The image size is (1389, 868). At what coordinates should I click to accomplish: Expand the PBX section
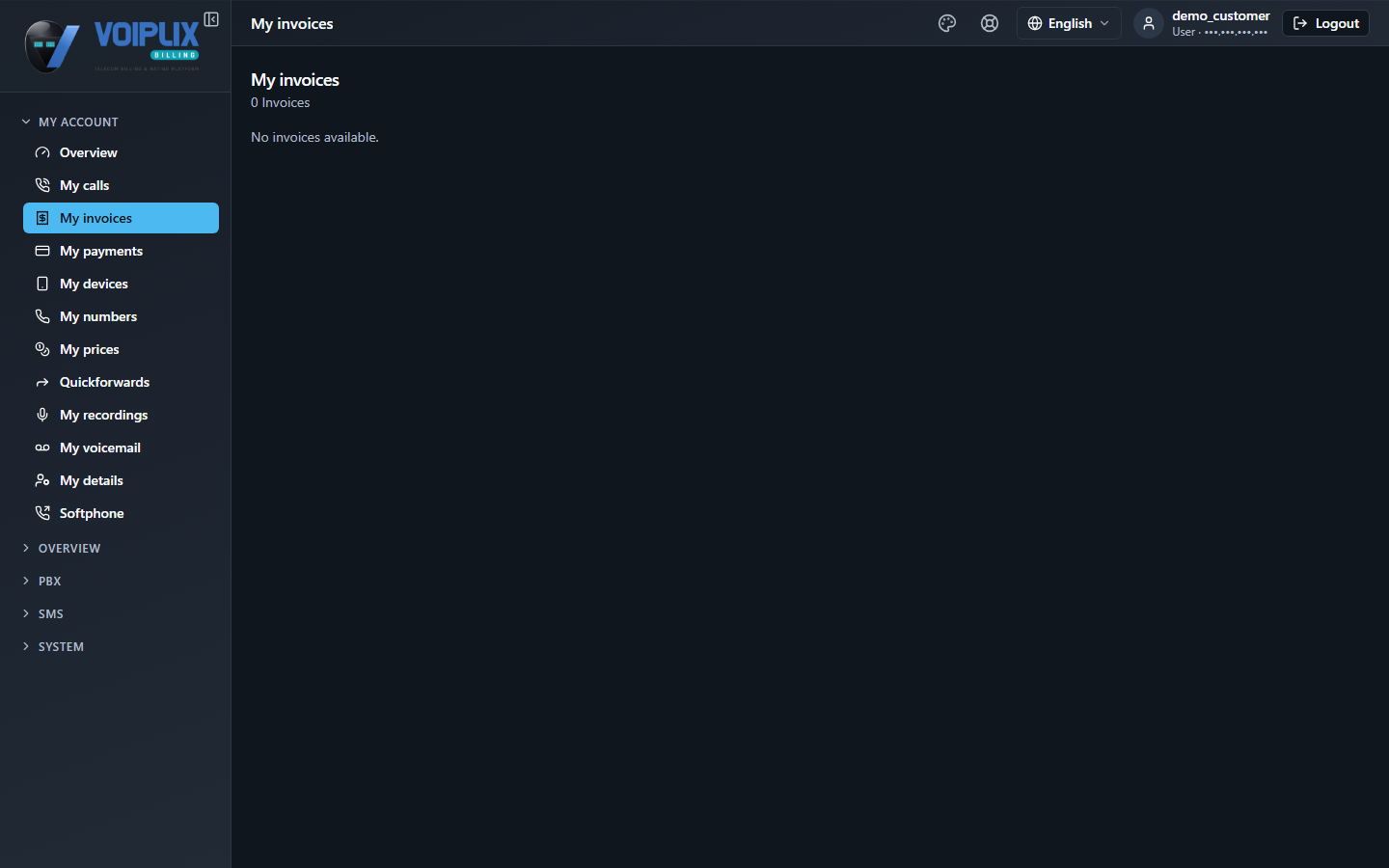(41, 581)
